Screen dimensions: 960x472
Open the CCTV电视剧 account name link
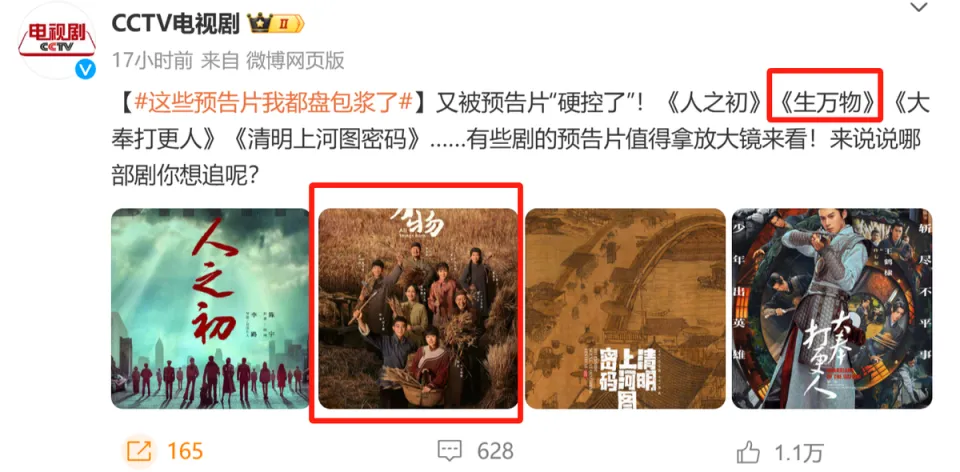[x=176, y=23]
